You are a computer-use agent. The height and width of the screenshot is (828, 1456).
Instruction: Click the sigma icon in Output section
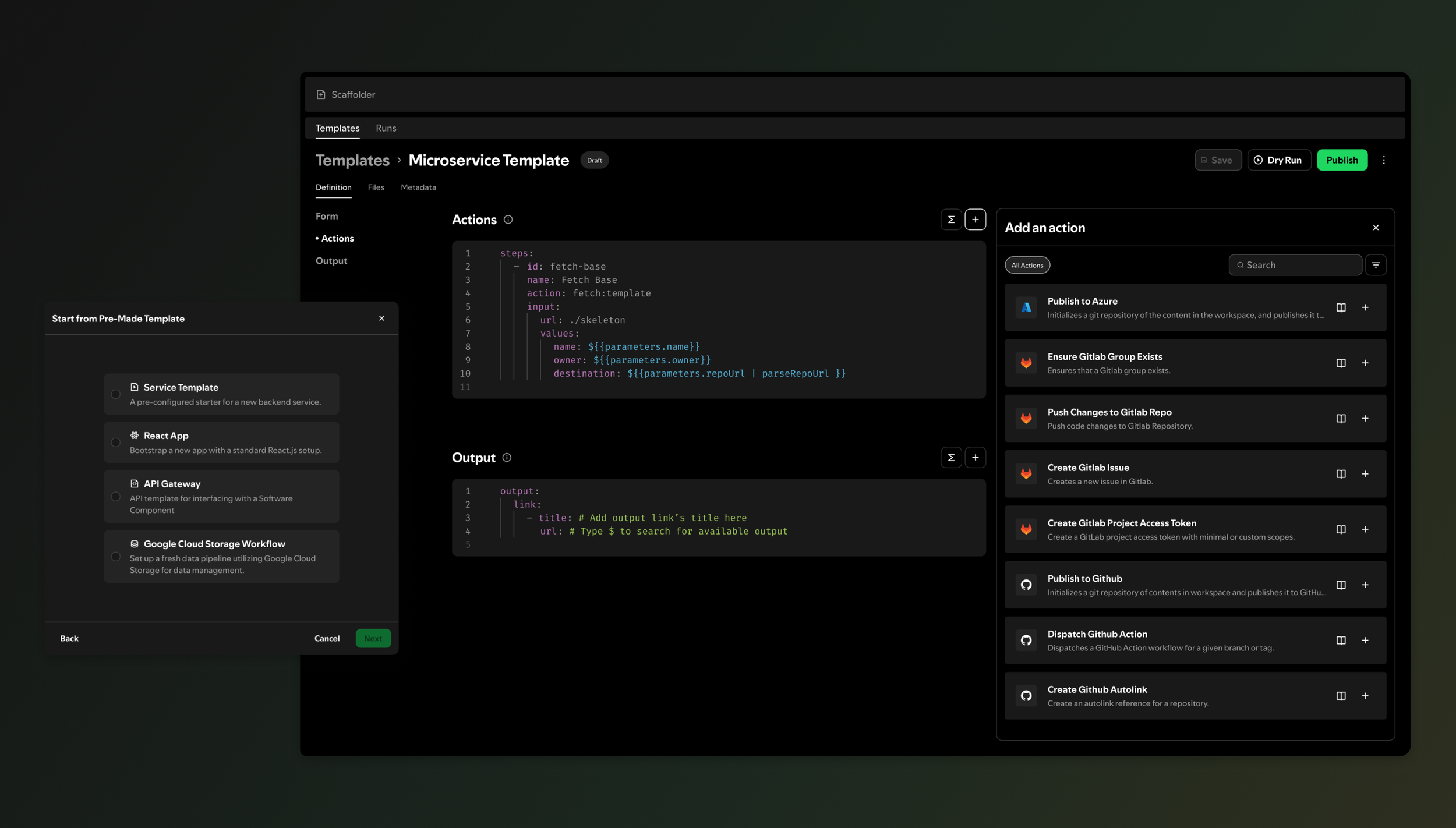950,458
